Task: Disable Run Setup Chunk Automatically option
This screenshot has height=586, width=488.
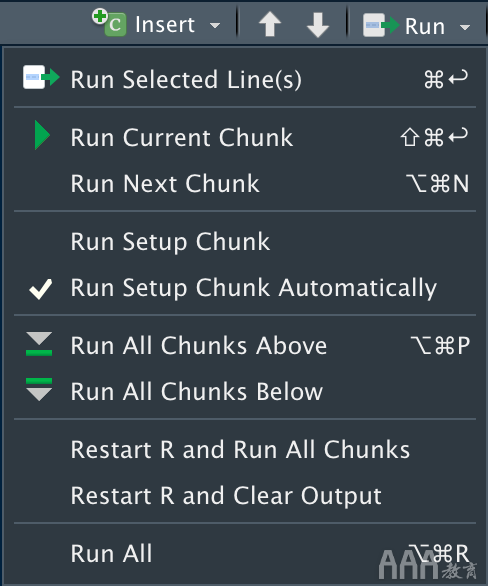Action: (245, 287)
